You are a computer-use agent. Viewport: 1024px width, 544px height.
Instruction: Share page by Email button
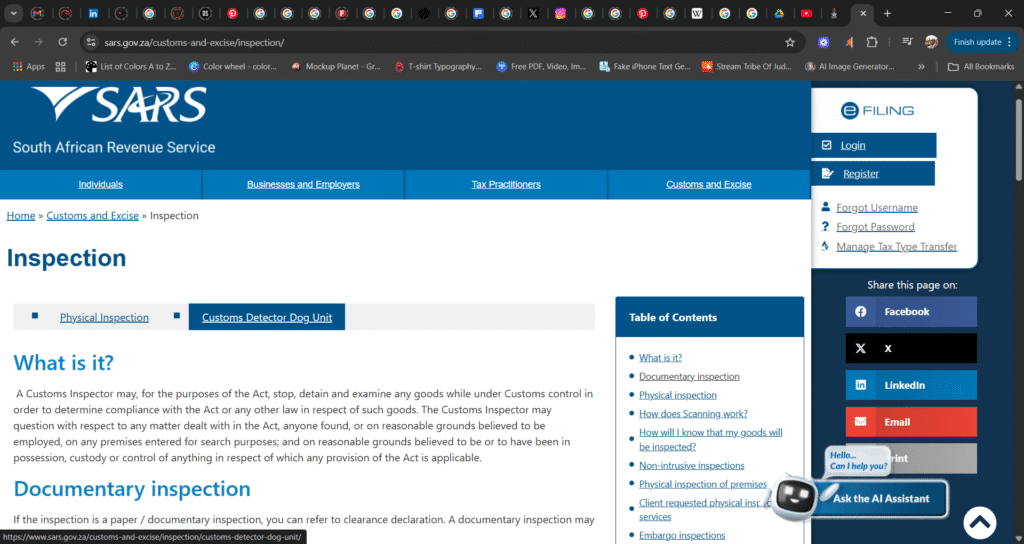pos(910,422)
